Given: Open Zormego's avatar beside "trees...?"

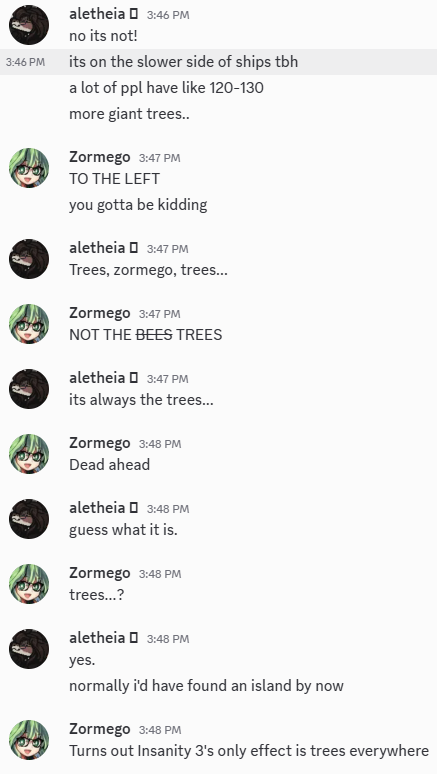Looking at the screenshot, I should (x=29, y=584).
